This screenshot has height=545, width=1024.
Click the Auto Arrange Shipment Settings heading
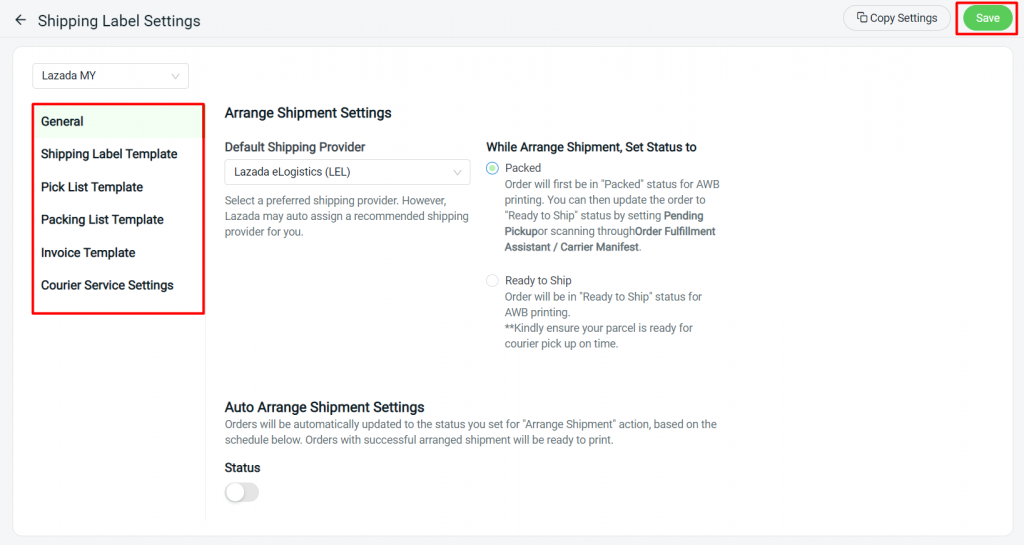[324, 407]
